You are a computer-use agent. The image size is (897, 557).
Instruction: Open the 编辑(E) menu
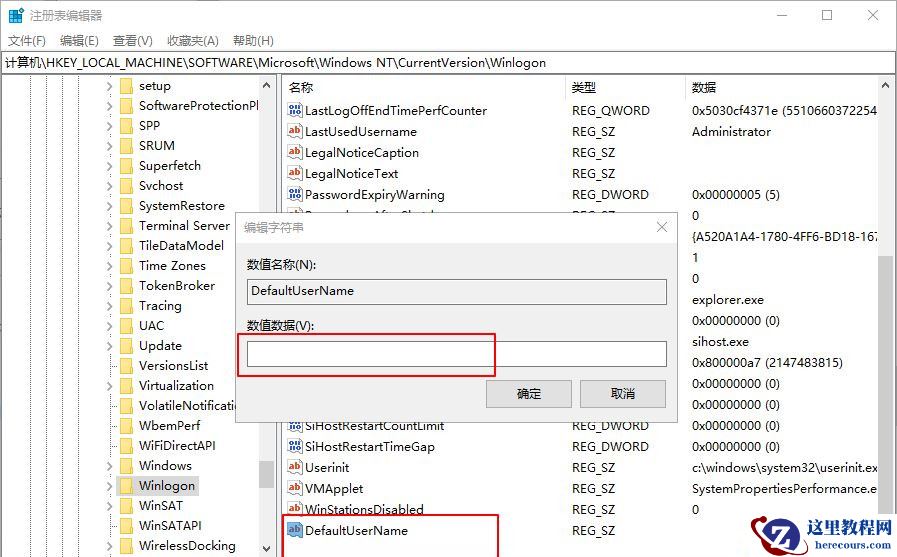click(79, 41)
